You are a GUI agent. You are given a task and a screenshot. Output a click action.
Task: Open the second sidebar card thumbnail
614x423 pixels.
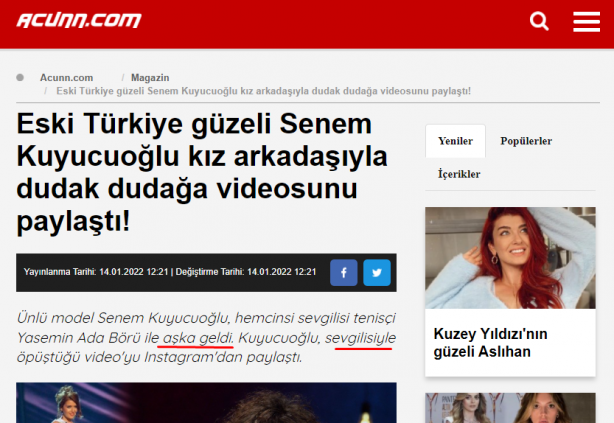click(x=510, y=408)
